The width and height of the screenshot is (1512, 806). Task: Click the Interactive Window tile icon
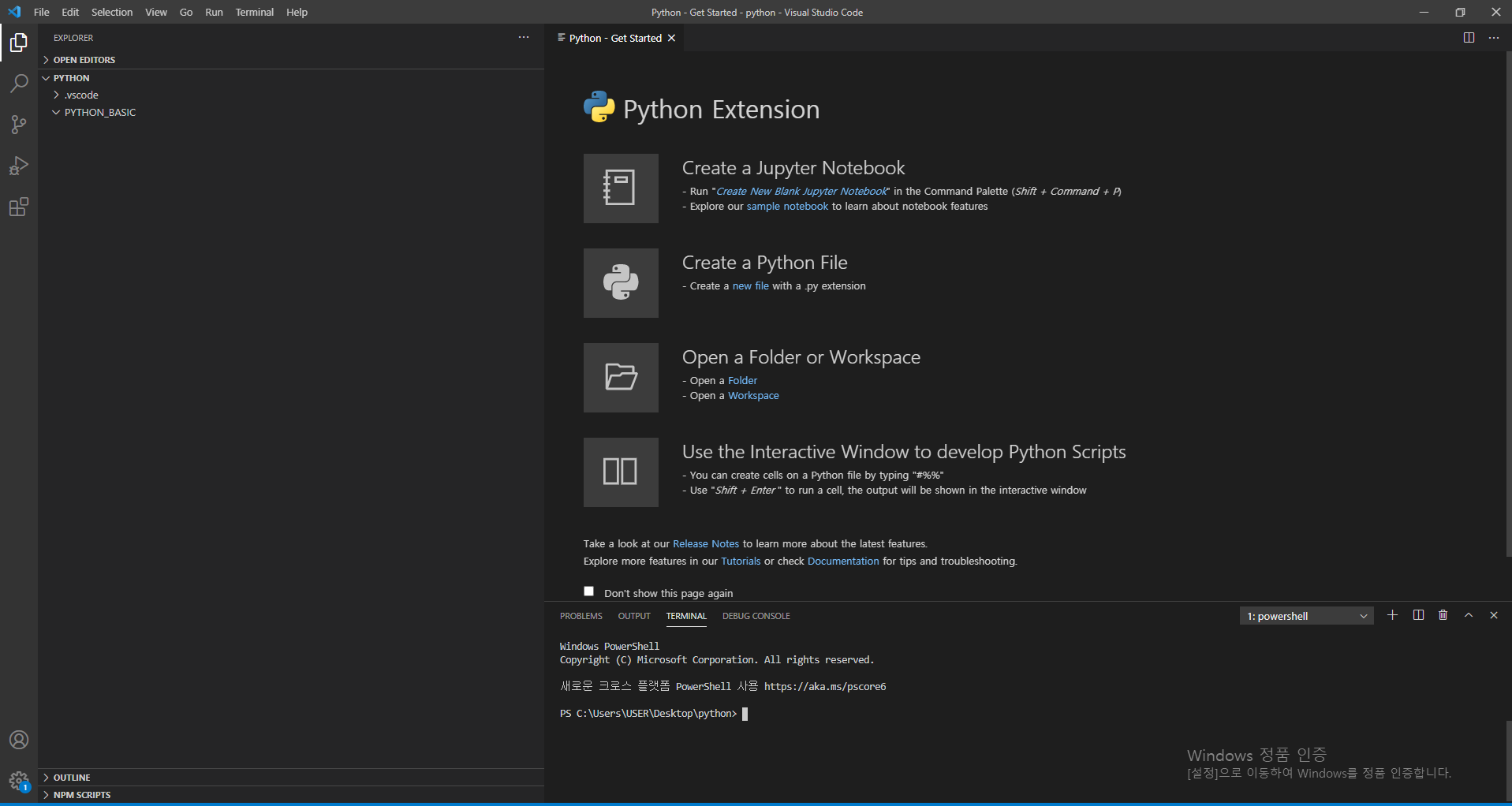point(621,472)
